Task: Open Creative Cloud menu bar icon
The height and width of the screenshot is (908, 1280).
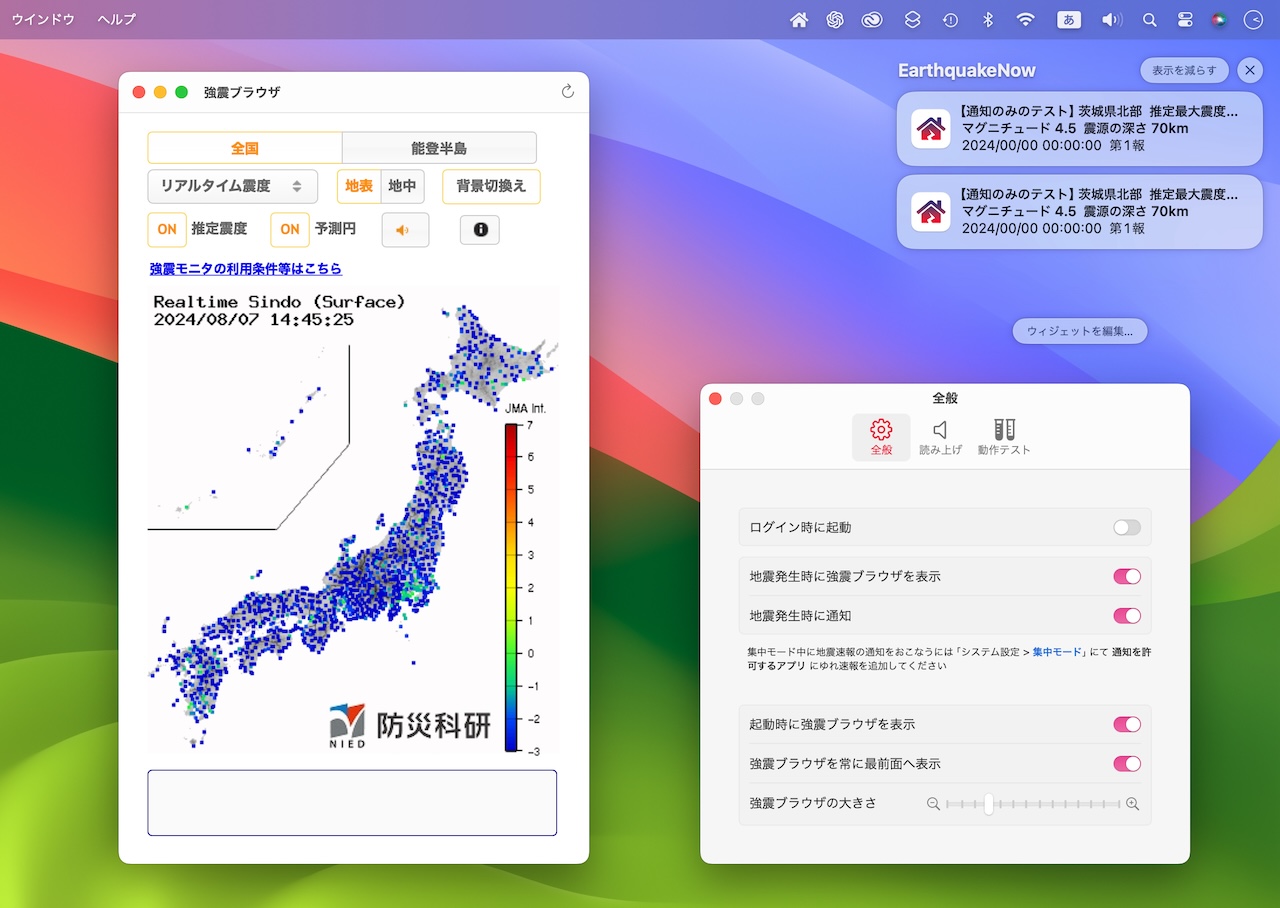Action: pos(873,20)
